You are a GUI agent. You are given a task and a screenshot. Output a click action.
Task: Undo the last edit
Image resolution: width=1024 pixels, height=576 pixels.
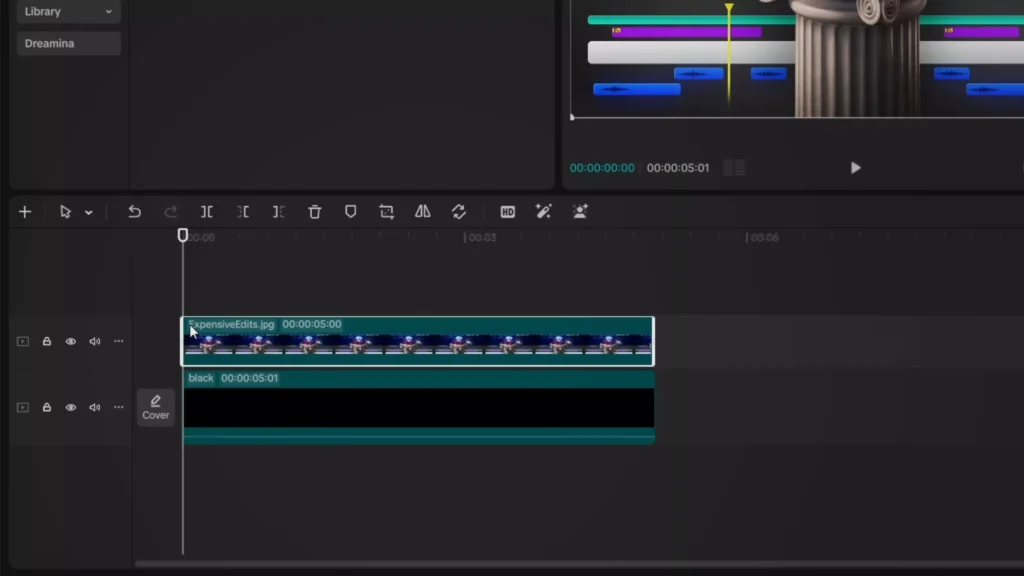point(135,211)
